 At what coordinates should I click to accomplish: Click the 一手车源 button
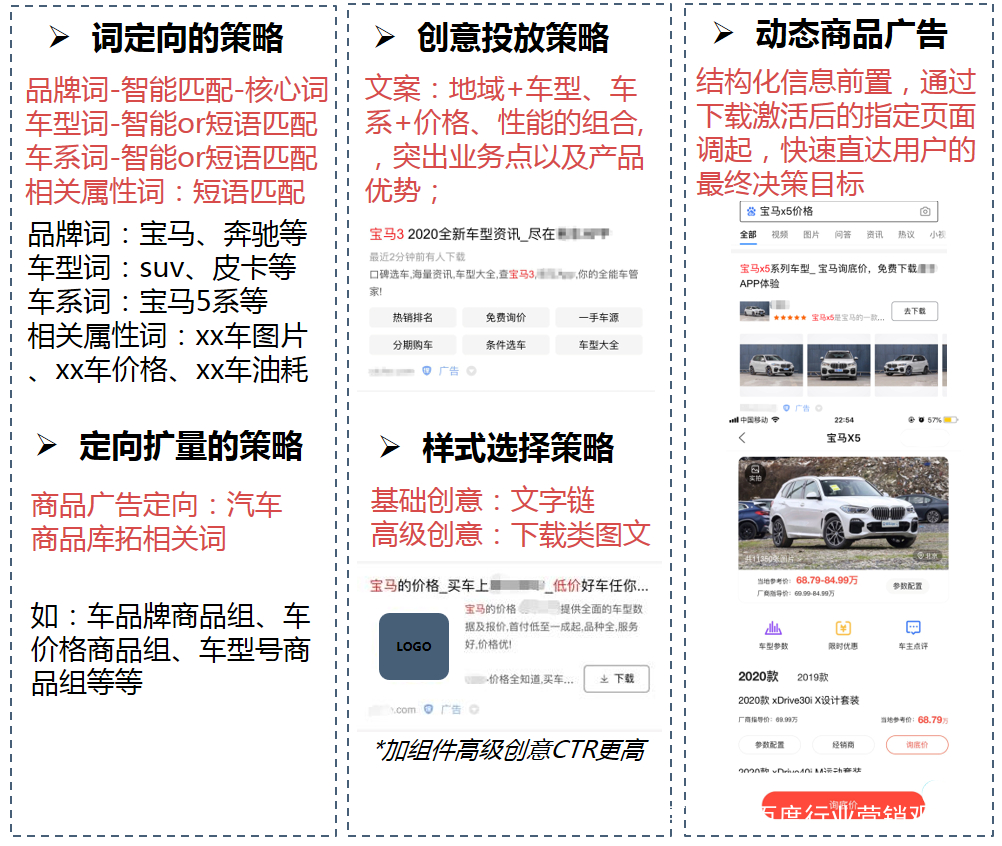599,318
